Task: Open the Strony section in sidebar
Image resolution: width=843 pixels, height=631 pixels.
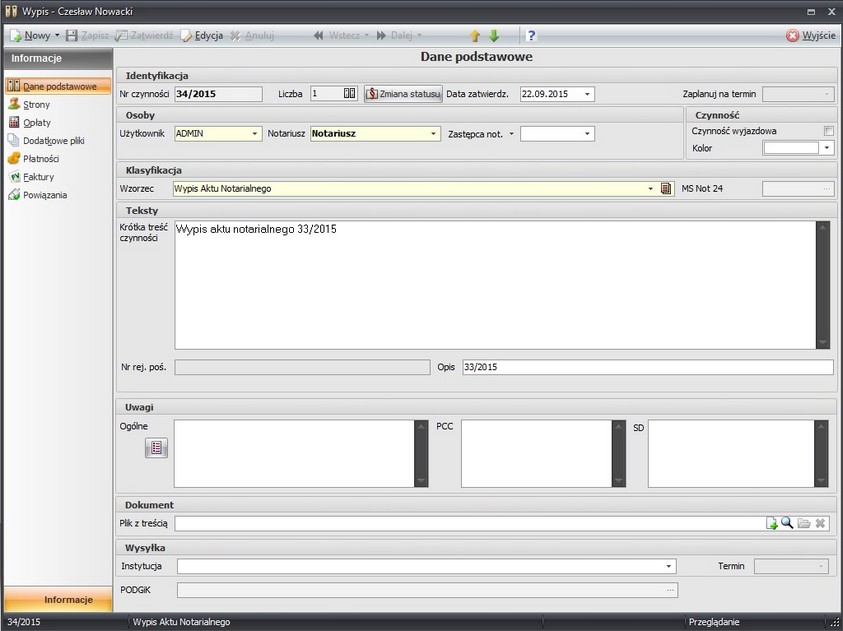Action: pos(36,104)
